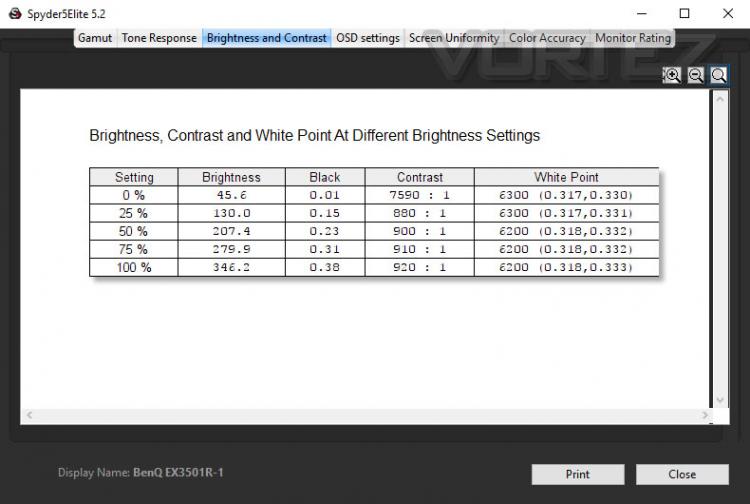
Task: Click the zoom in magnifier icon
Action: 672,75
